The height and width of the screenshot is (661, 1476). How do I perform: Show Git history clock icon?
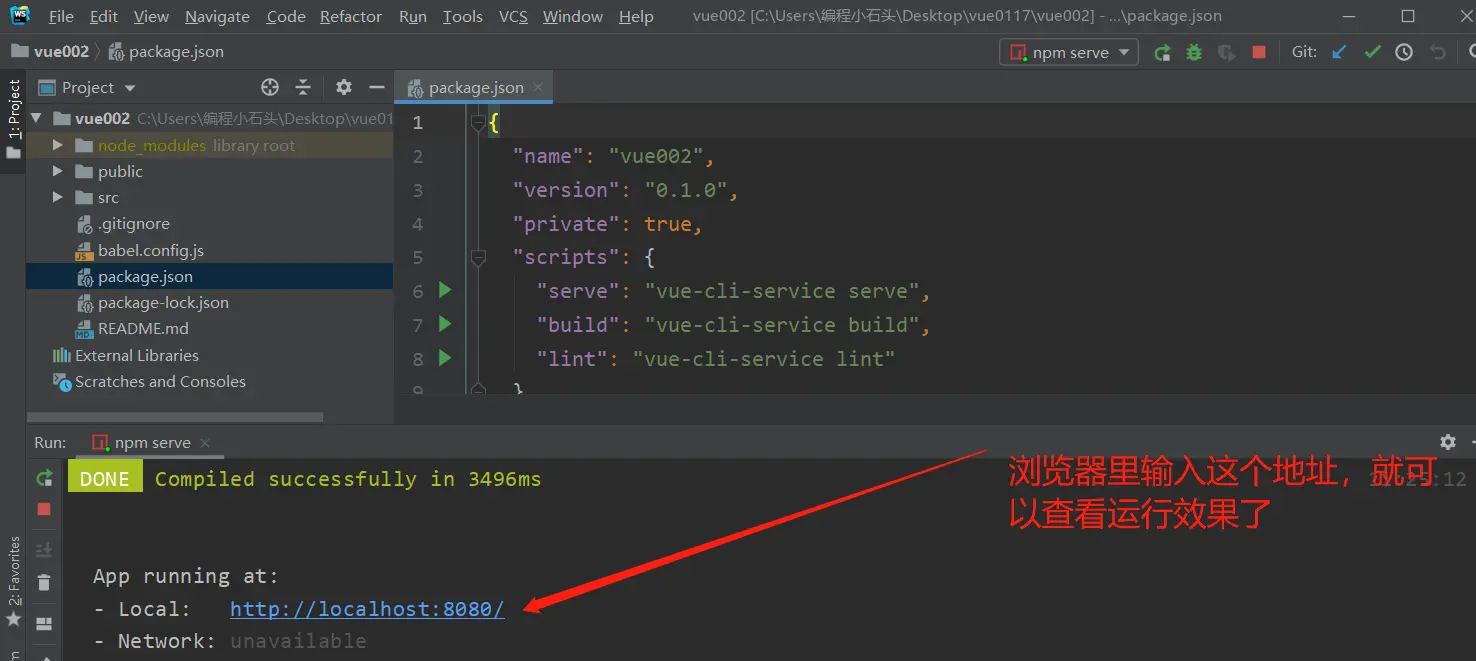(1404, 52)
